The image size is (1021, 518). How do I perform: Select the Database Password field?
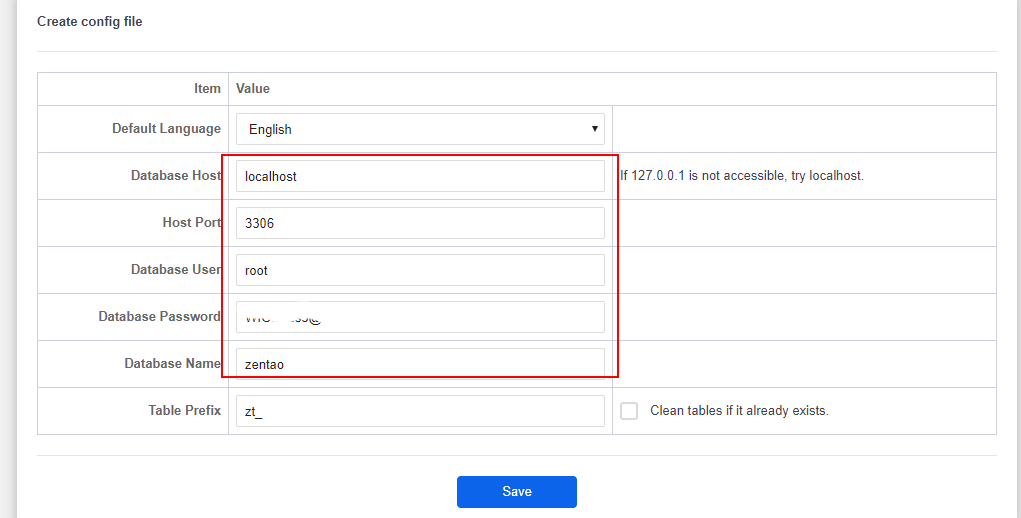[x=420, y=317]
